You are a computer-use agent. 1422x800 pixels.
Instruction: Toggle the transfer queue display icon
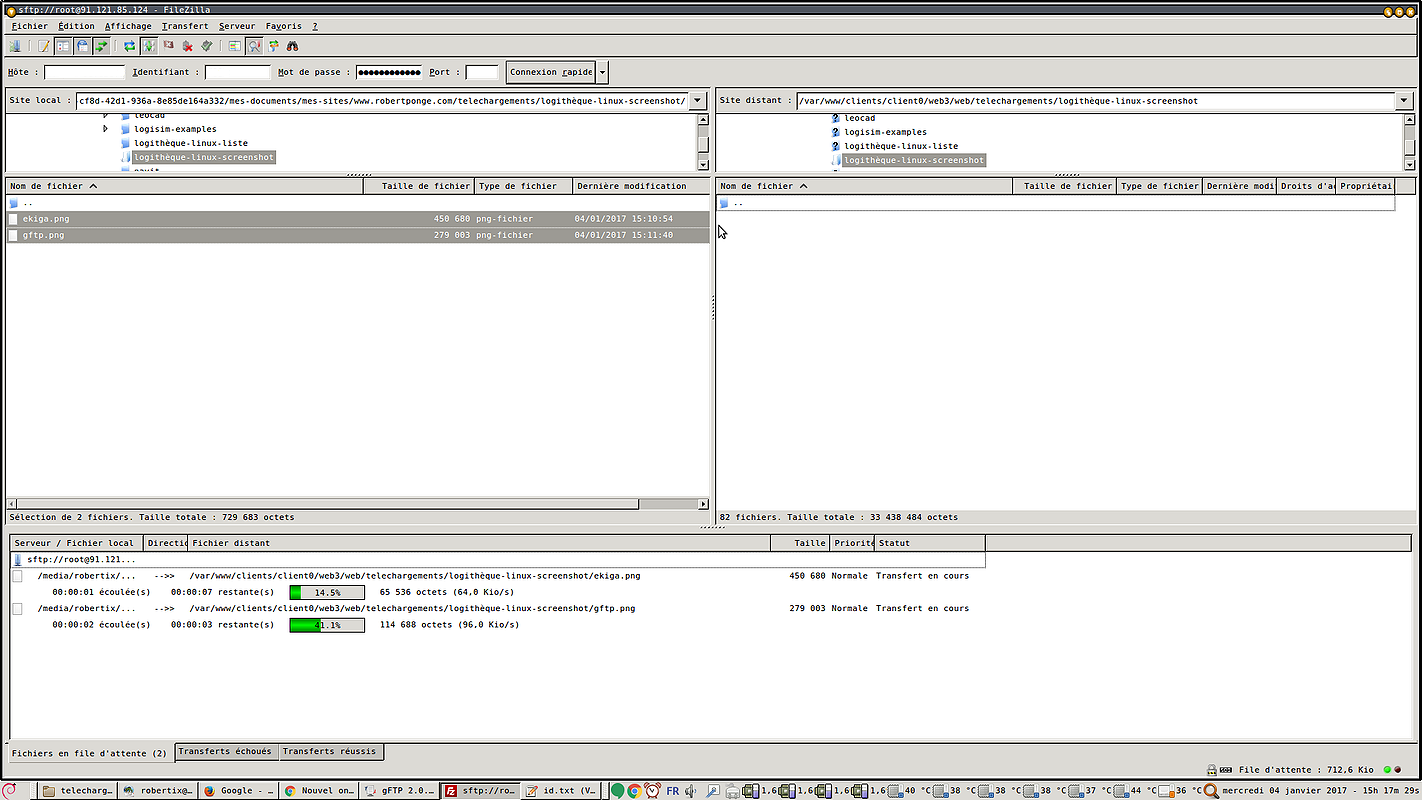101,46
